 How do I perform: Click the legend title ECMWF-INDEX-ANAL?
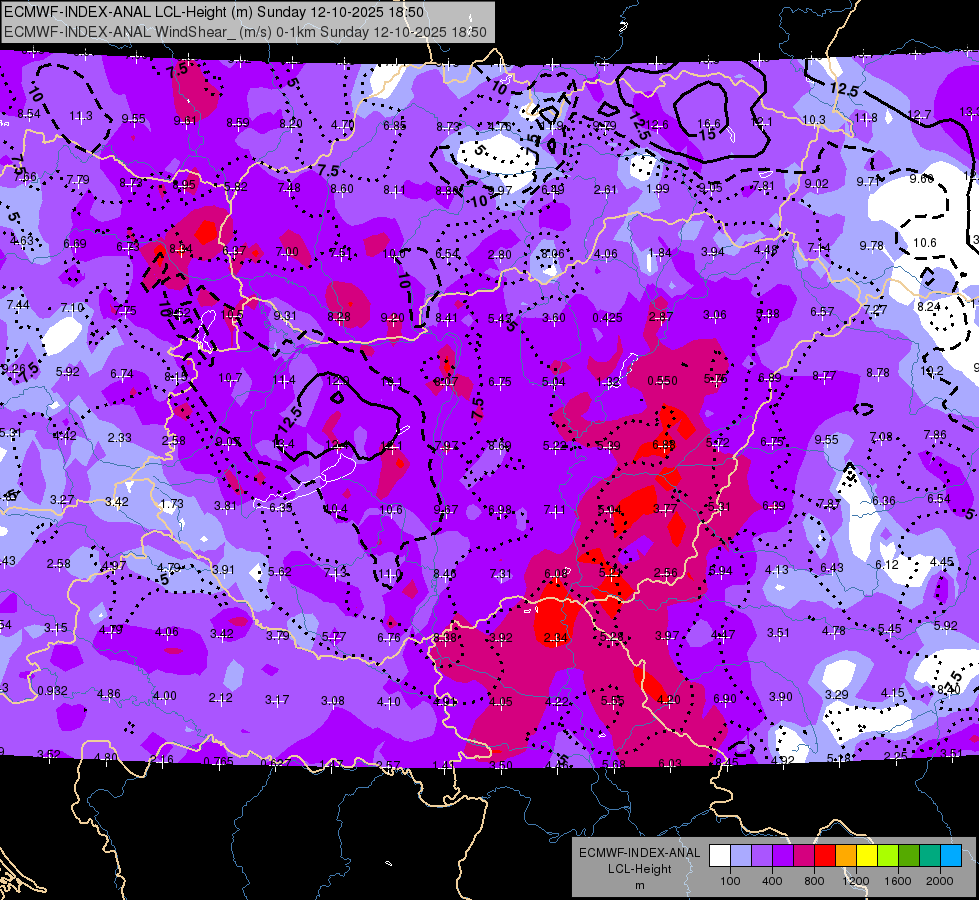(639, 853)
